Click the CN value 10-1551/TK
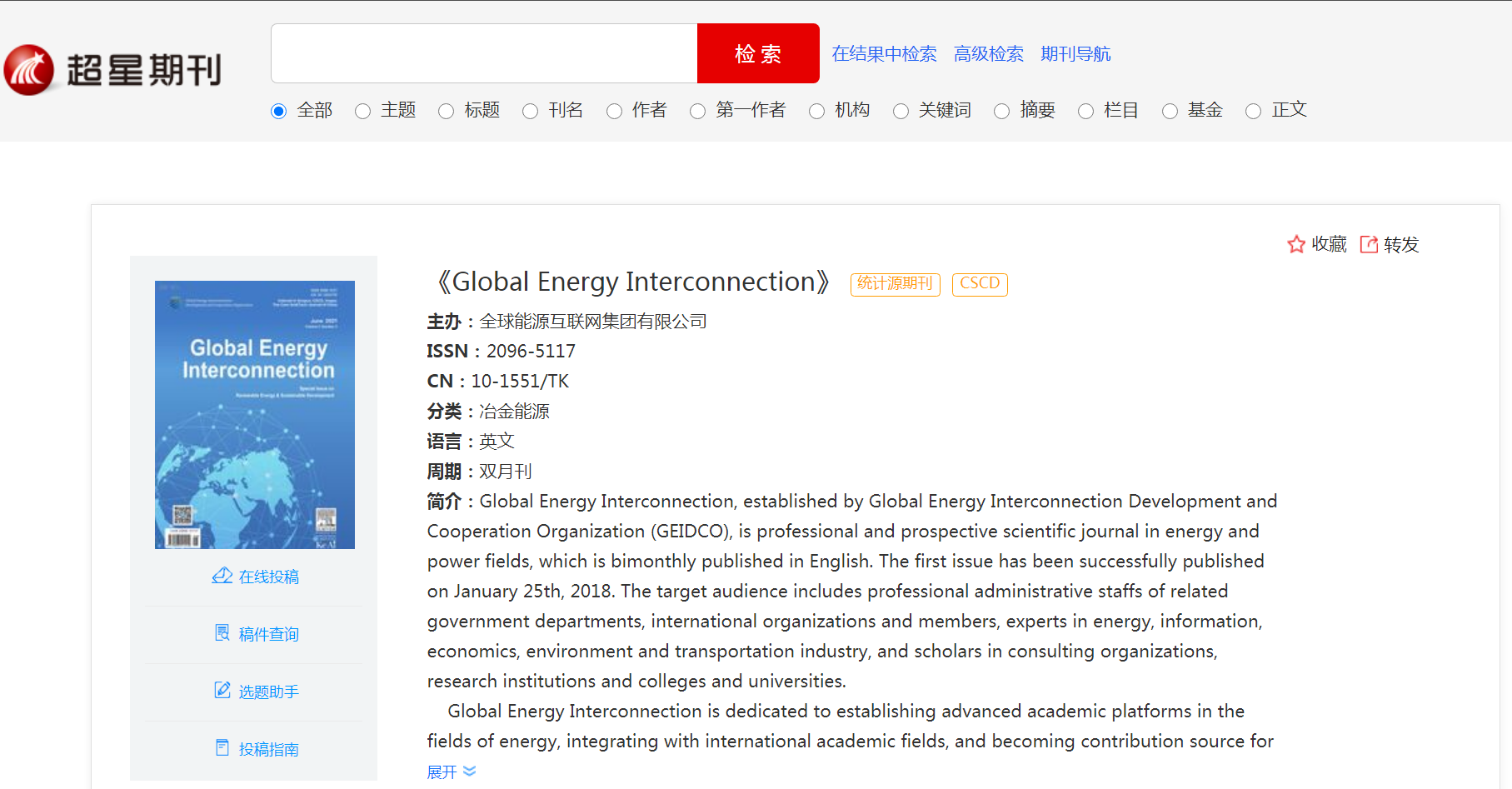The width and height of the screenshot is (1512, 789). pyautogui.click(x=520, y=381)
